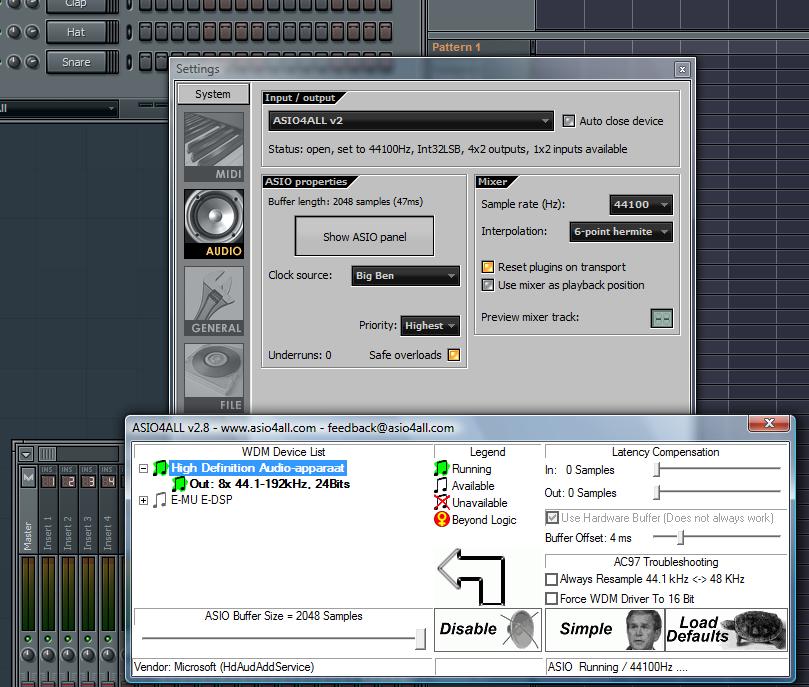Select the High Definition Audio-apparaat device row
This screenshot has width=809, height=687.
coord(257,468)
